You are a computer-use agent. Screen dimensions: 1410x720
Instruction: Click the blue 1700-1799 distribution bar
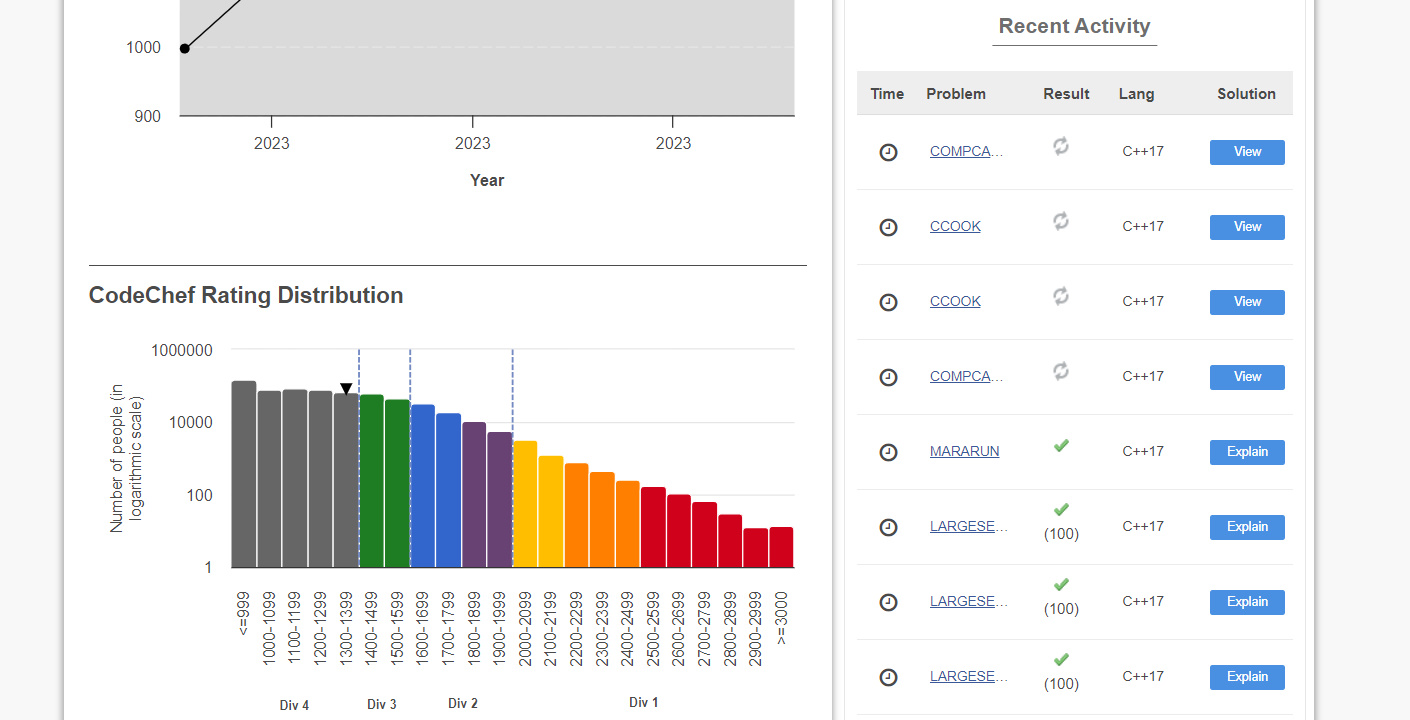(448, 491)
